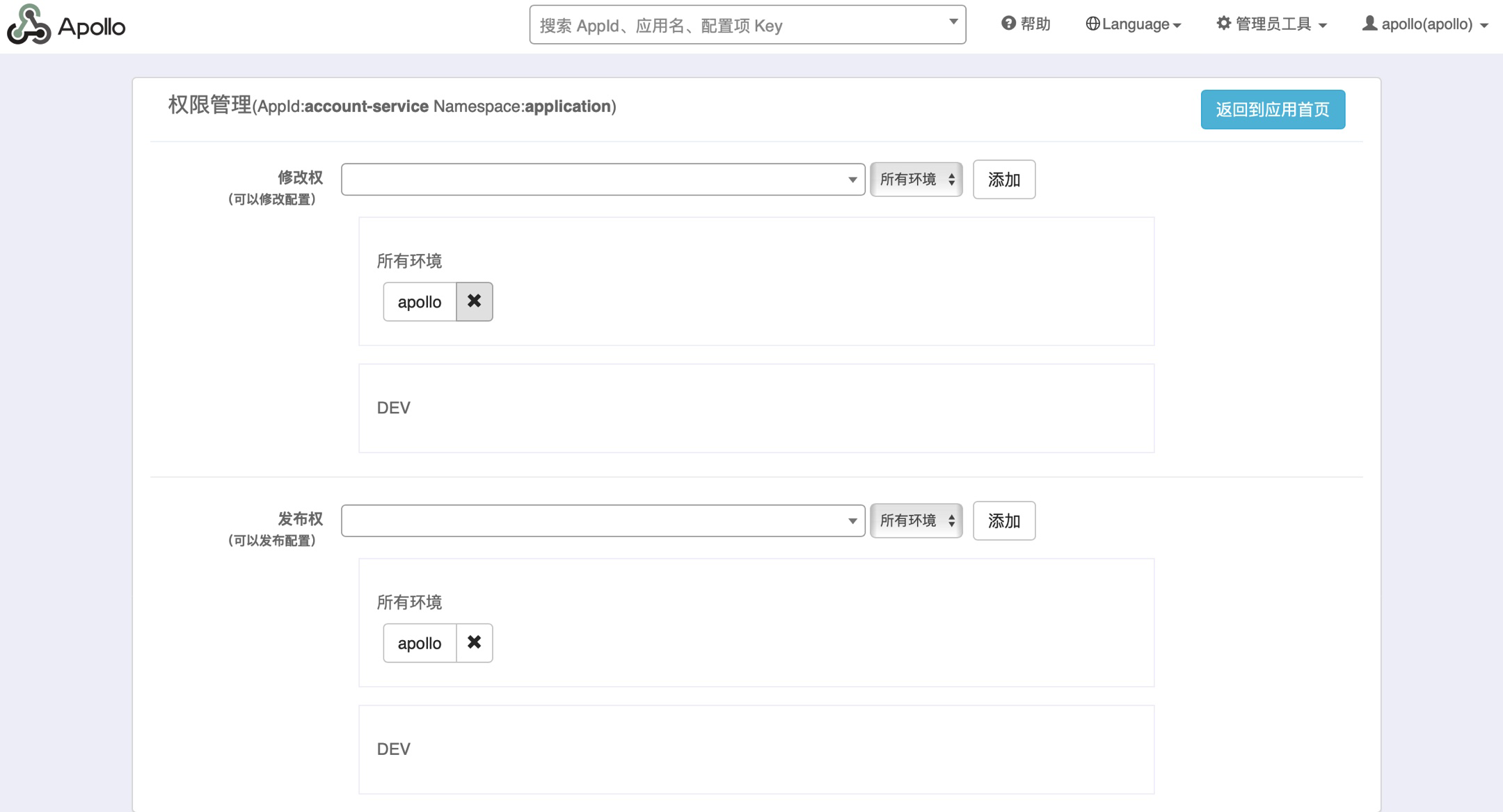Remove apollo from modify permission list

(474, 301)
